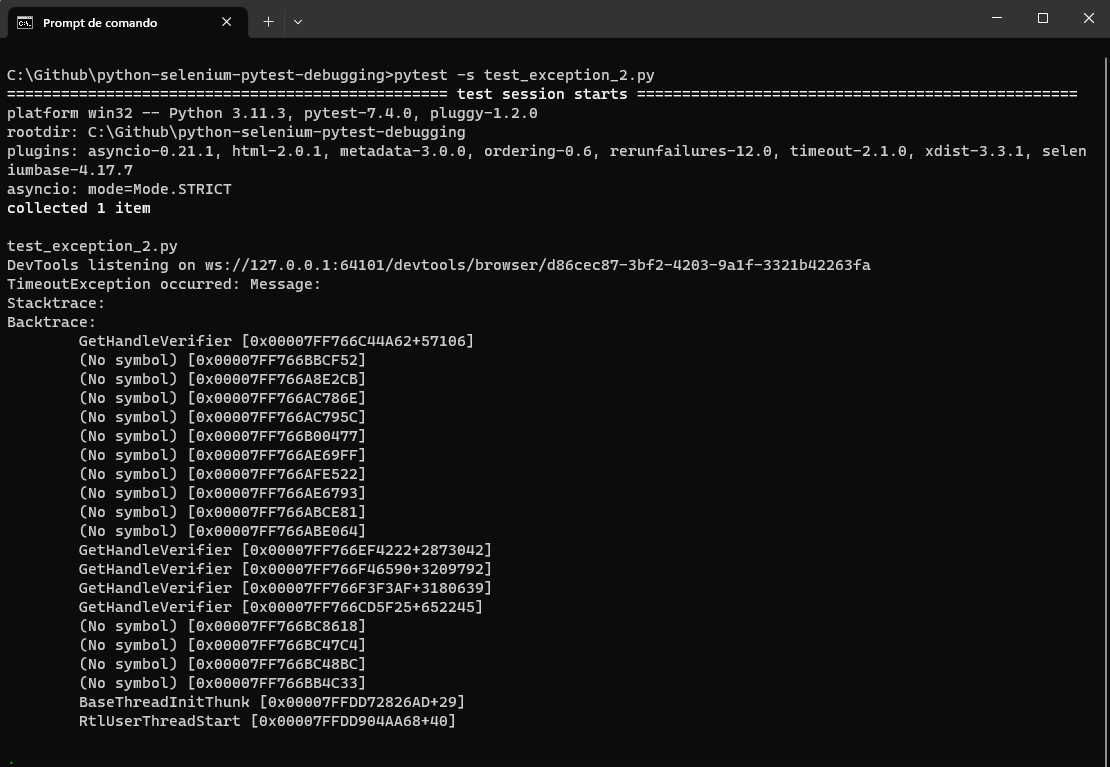Maximize the terminal window
Viewport: 1110px width, 767px height.
[x=1043, y=18]
